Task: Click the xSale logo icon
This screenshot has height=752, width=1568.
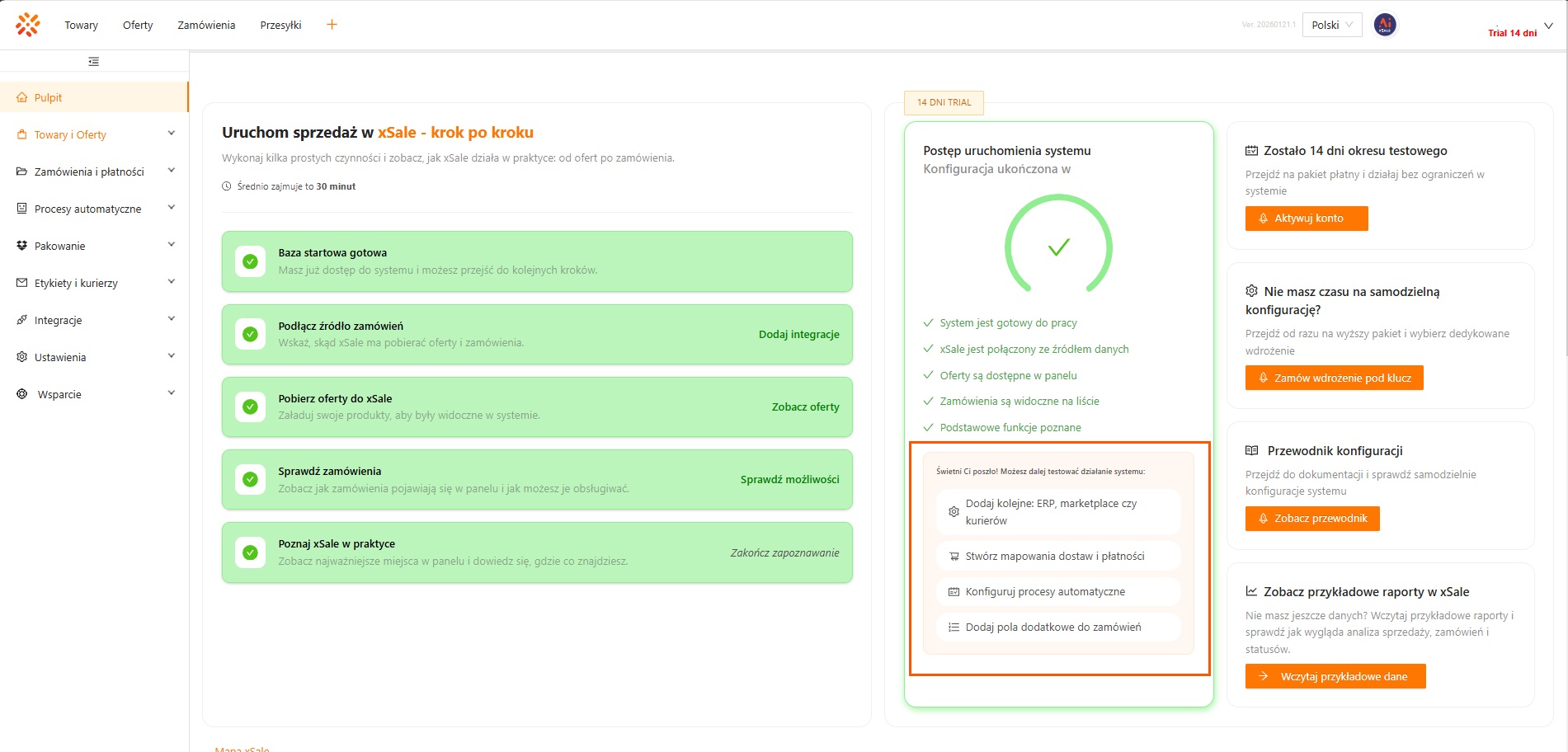Action: click(28, 25)
